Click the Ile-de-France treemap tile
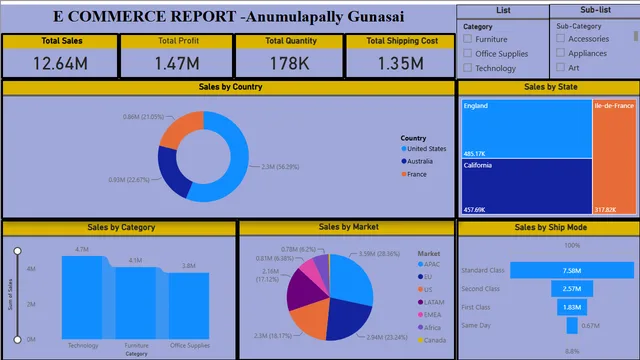The width and height of the screenshot is (640, 360). tap(614, 157)
